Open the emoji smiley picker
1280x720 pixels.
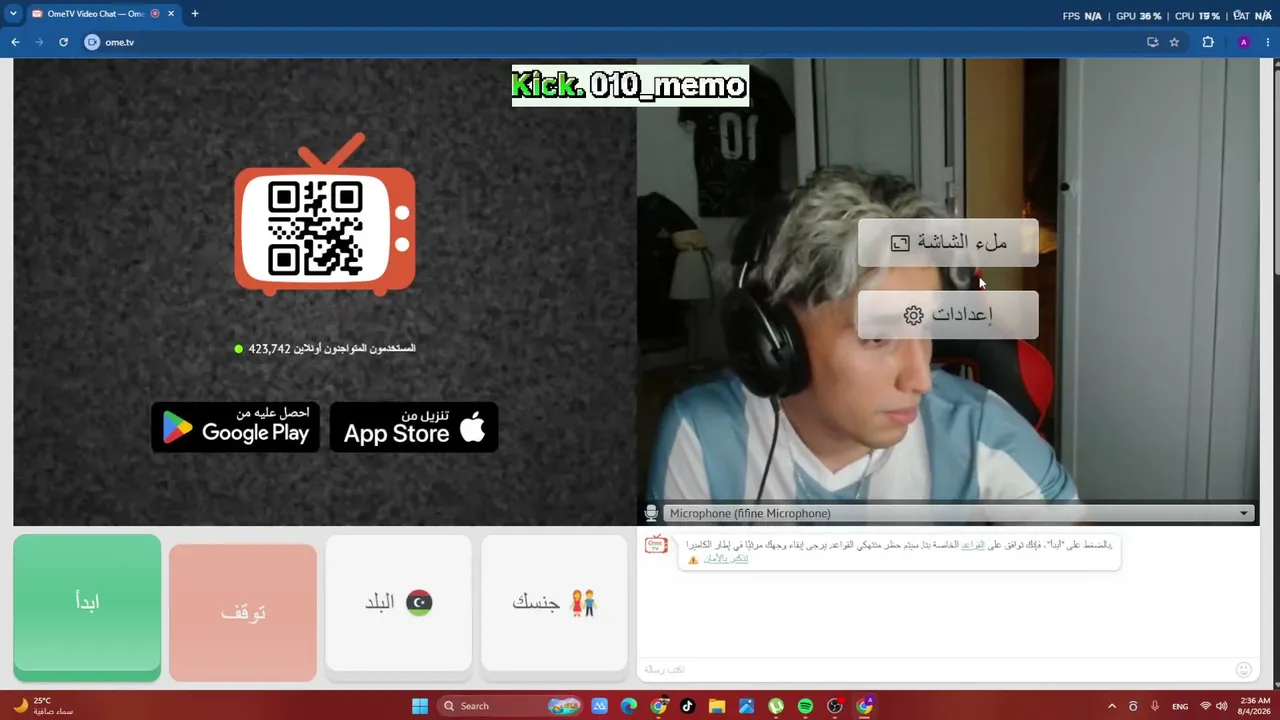point(1244,669)
